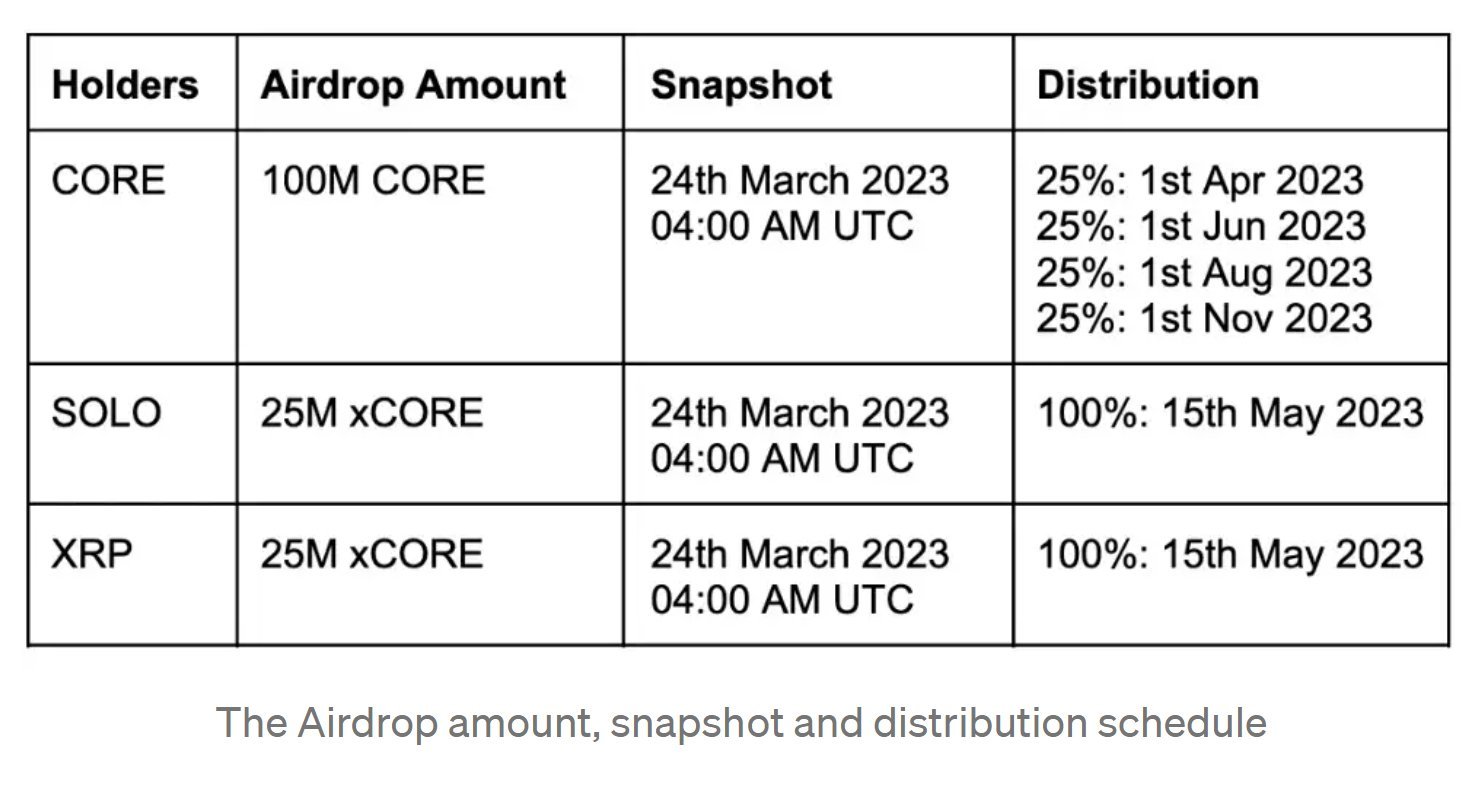This screenshot has width=1478, height=786.
Task: Select 25M xCORE in the SOLO row
Action: (x=372, y=413)
